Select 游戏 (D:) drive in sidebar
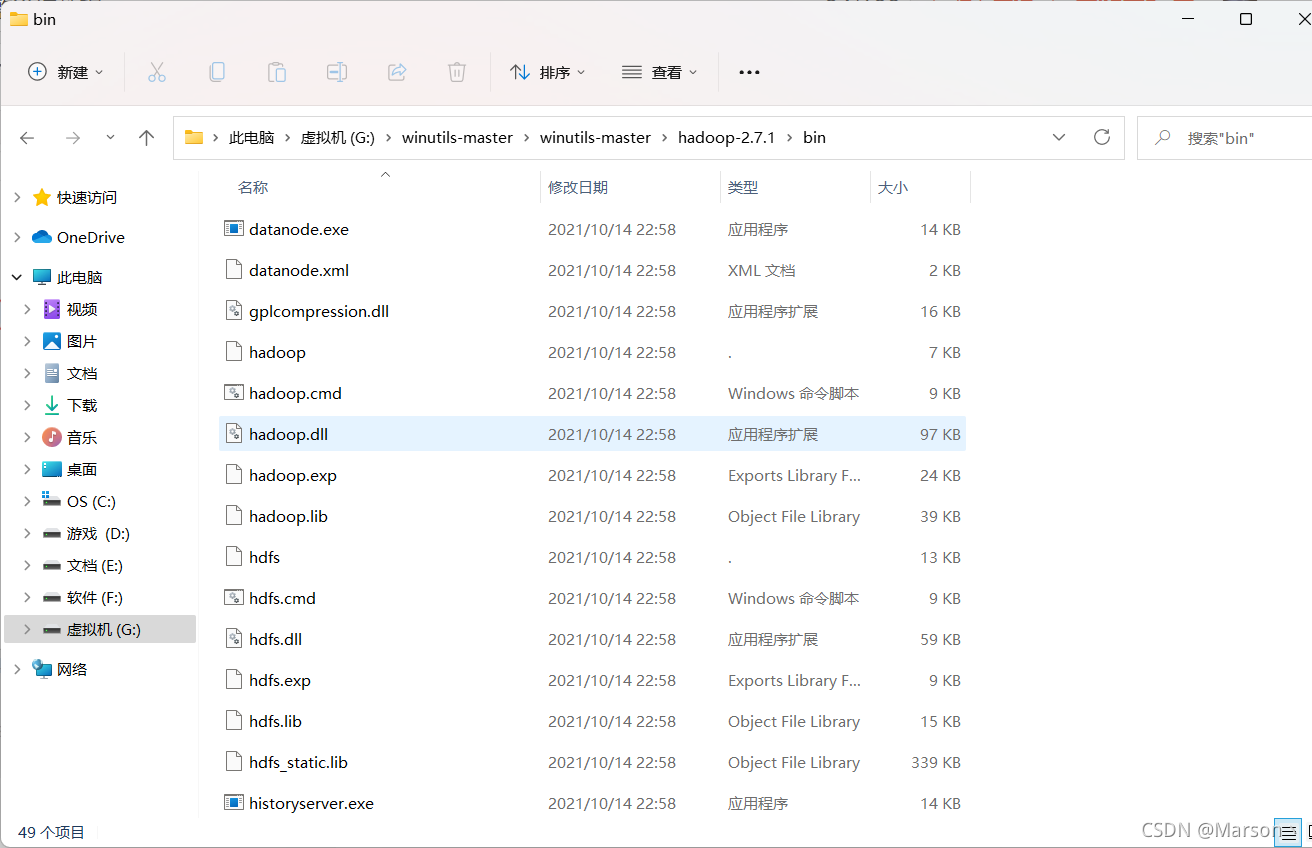The width and height of the screenshot is (1312, 848). tap(98, 534)
